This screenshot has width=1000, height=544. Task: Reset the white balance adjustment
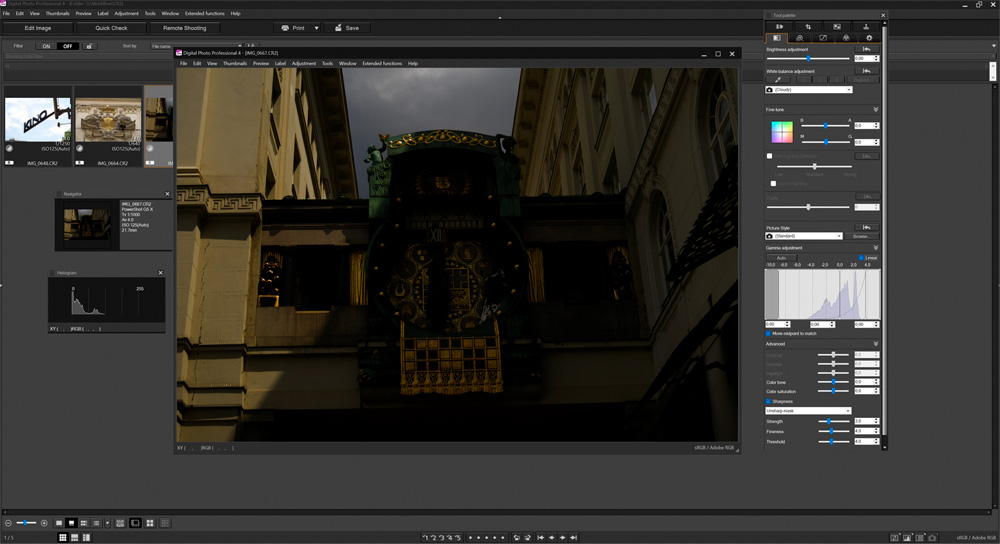click(x=866, y=71)
